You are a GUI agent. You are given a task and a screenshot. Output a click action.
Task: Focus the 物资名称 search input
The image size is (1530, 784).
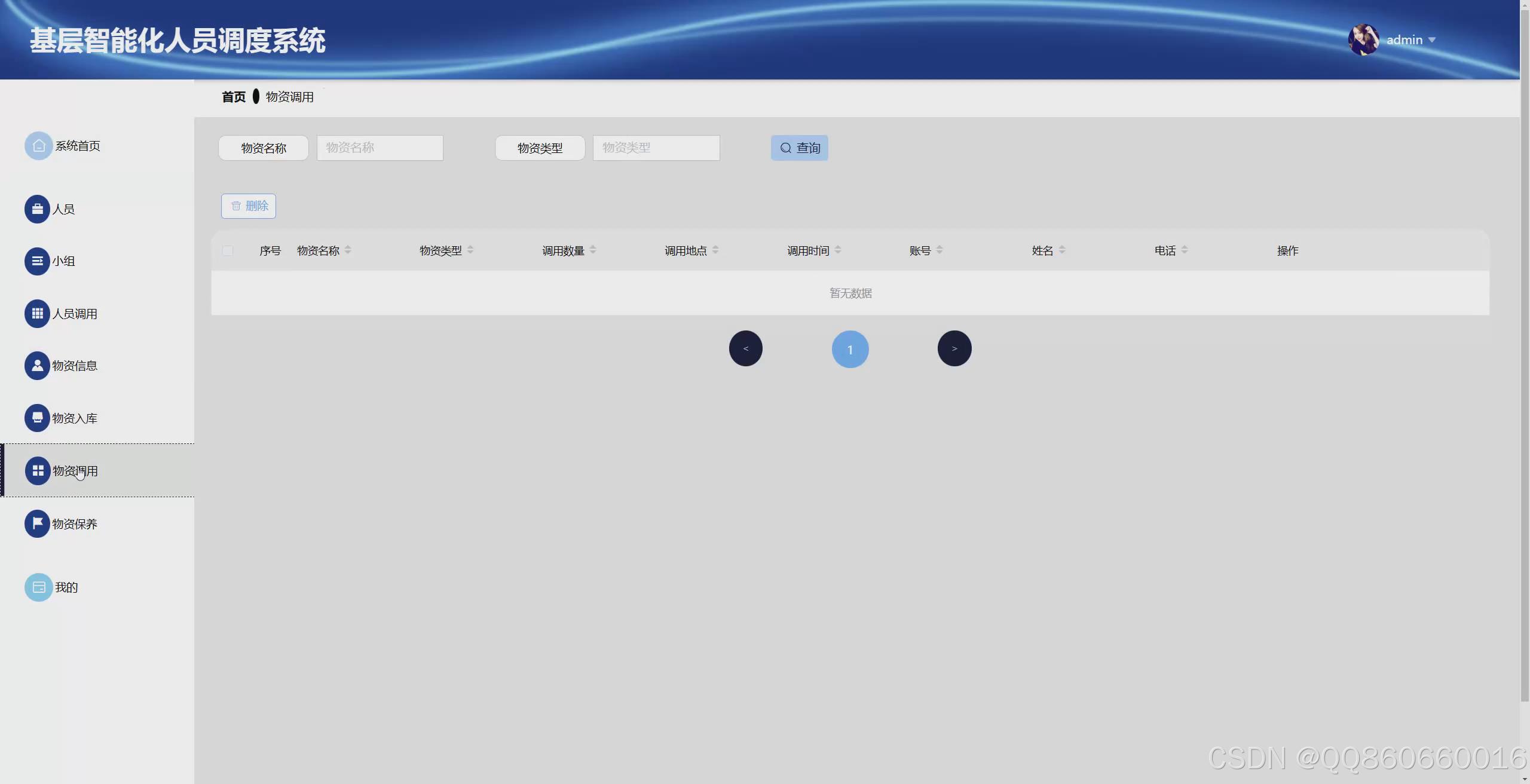pos(380,148)
